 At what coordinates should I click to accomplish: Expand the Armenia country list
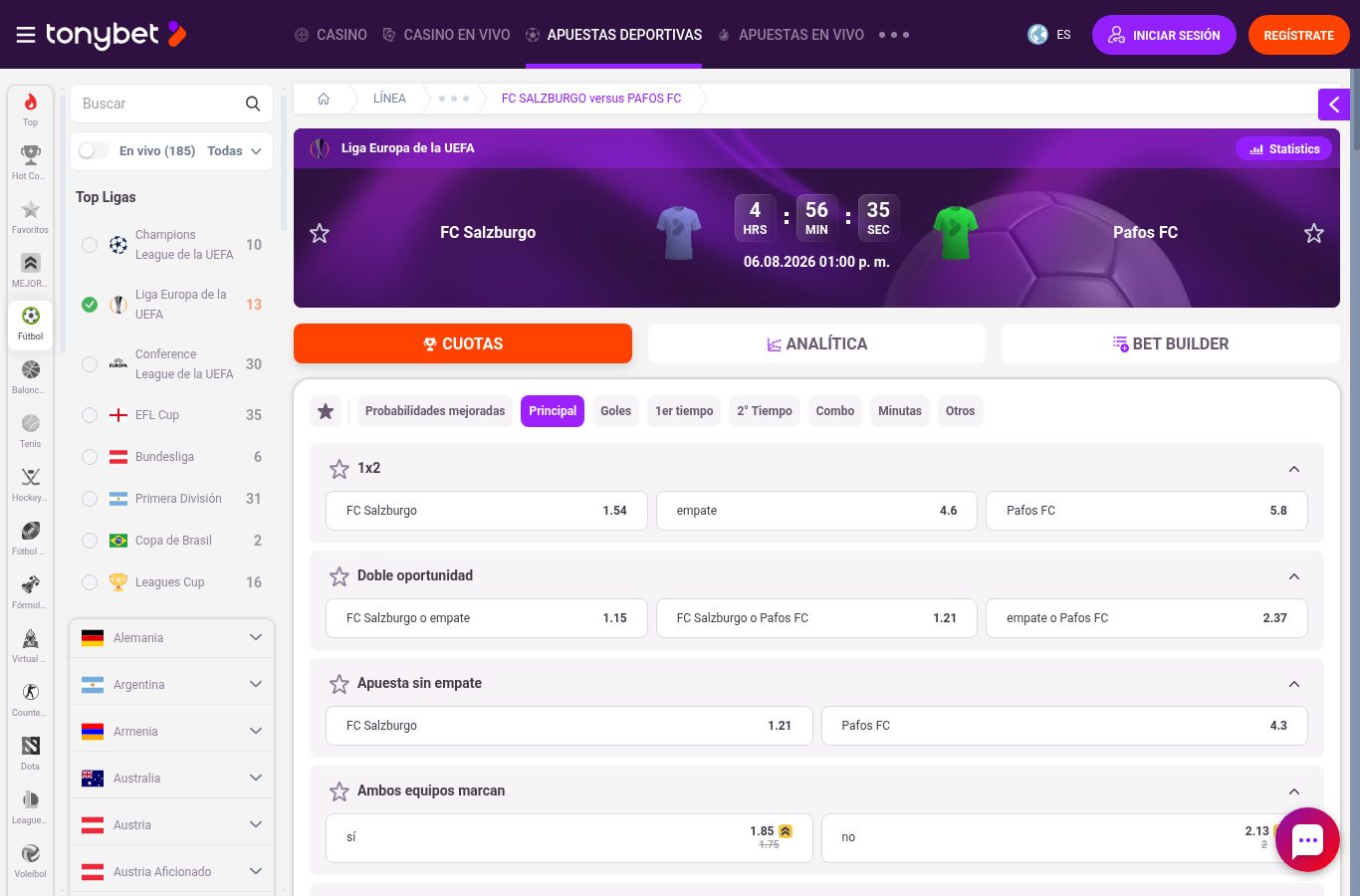[172, 732]
